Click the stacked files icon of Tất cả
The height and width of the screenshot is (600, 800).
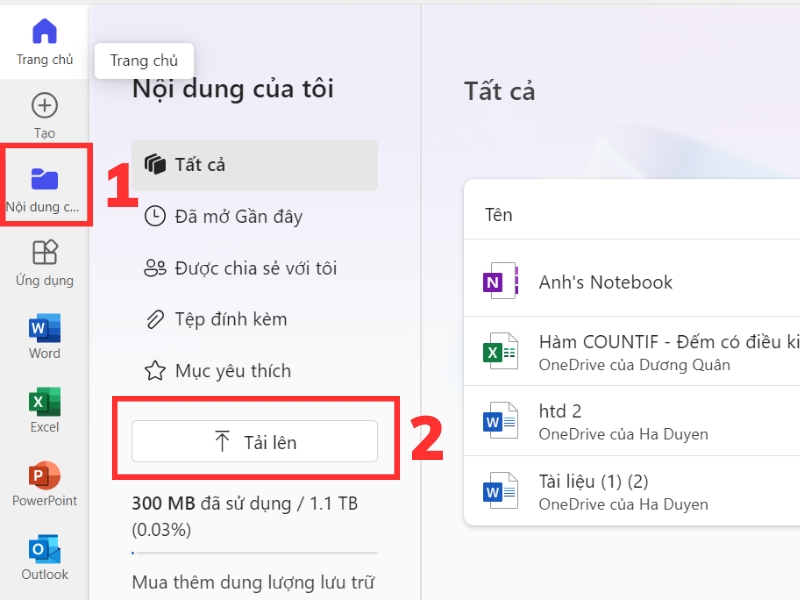point(155,164)
